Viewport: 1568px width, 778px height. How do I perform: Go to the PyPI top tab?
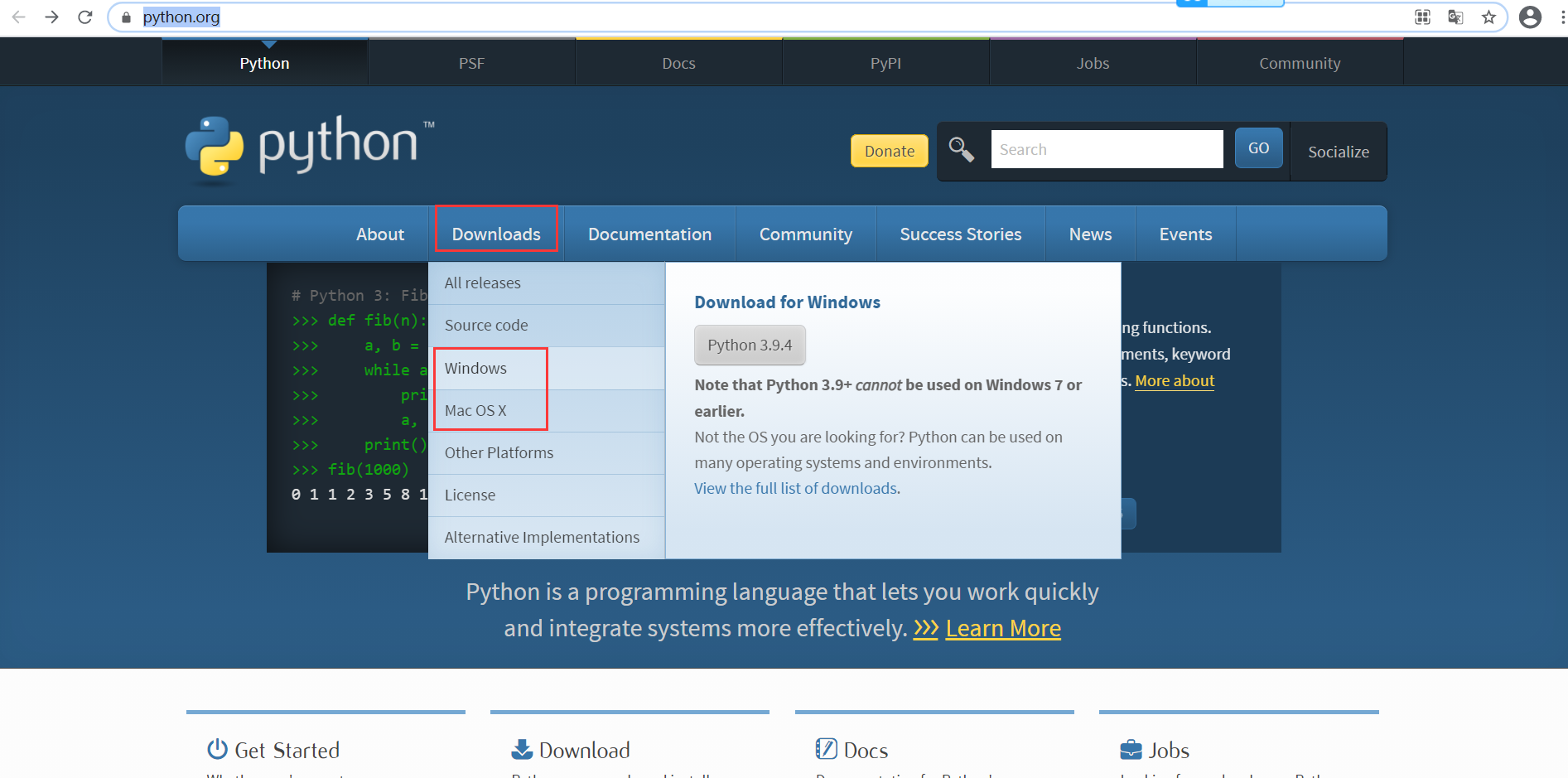885,63
